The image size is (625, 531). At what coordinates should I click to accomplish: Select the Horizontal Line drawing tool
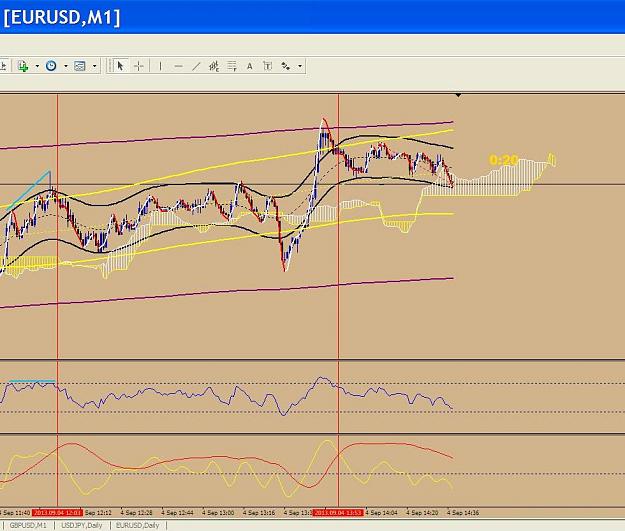178,66
